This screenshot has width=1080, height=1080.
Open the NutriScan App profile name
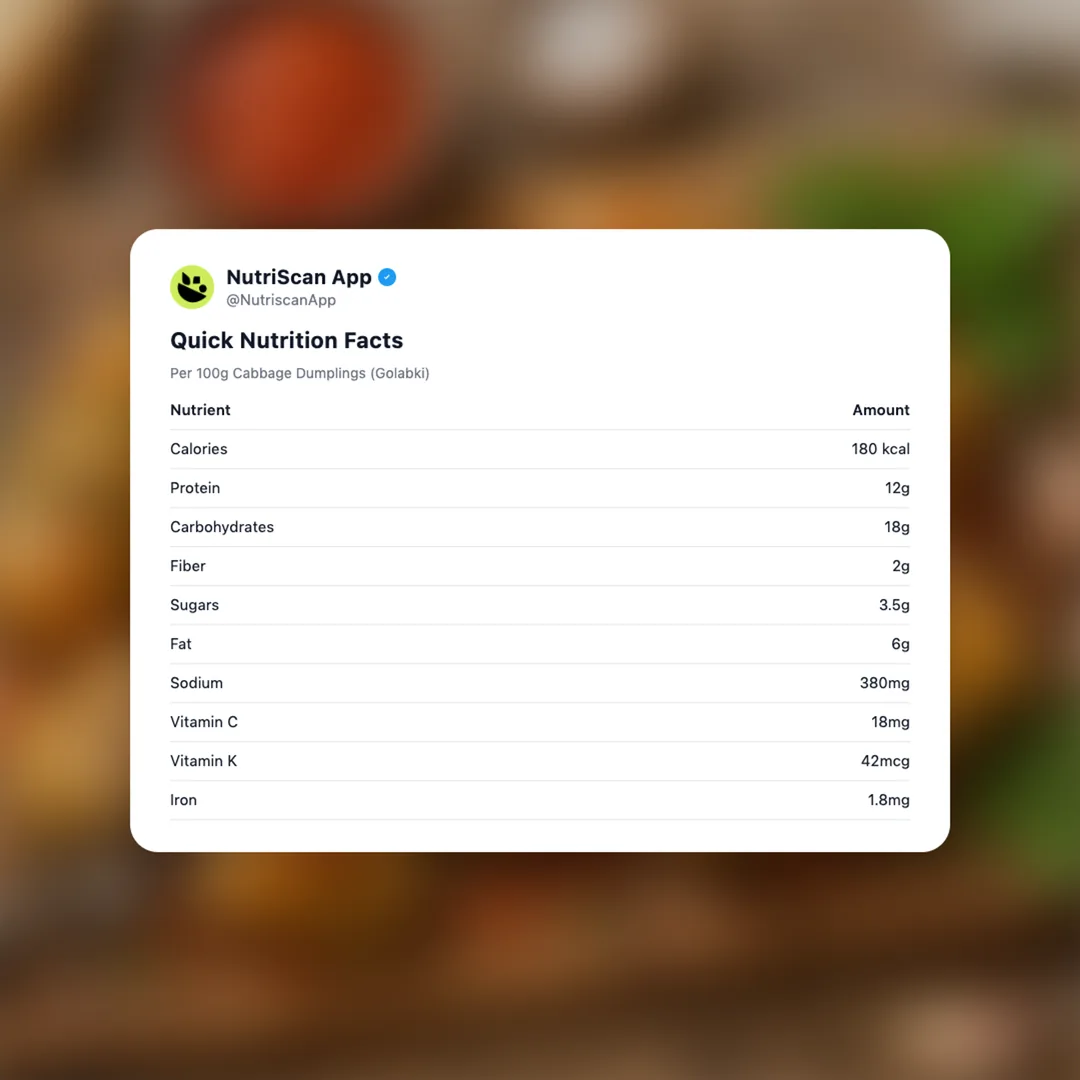(x=298, y=277)
